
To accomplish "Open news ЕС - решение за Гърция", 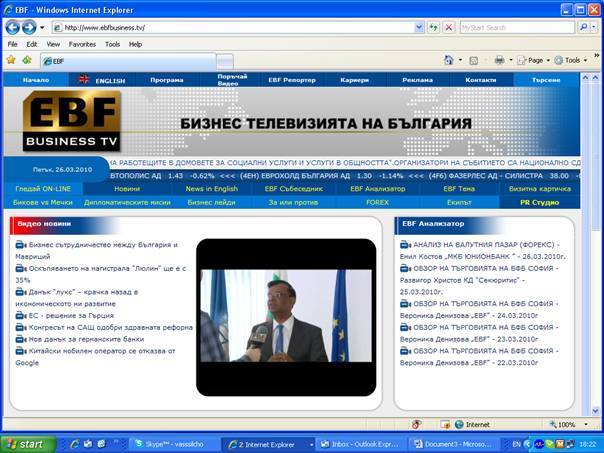I will pyautogui.click(x=71, y=315).
